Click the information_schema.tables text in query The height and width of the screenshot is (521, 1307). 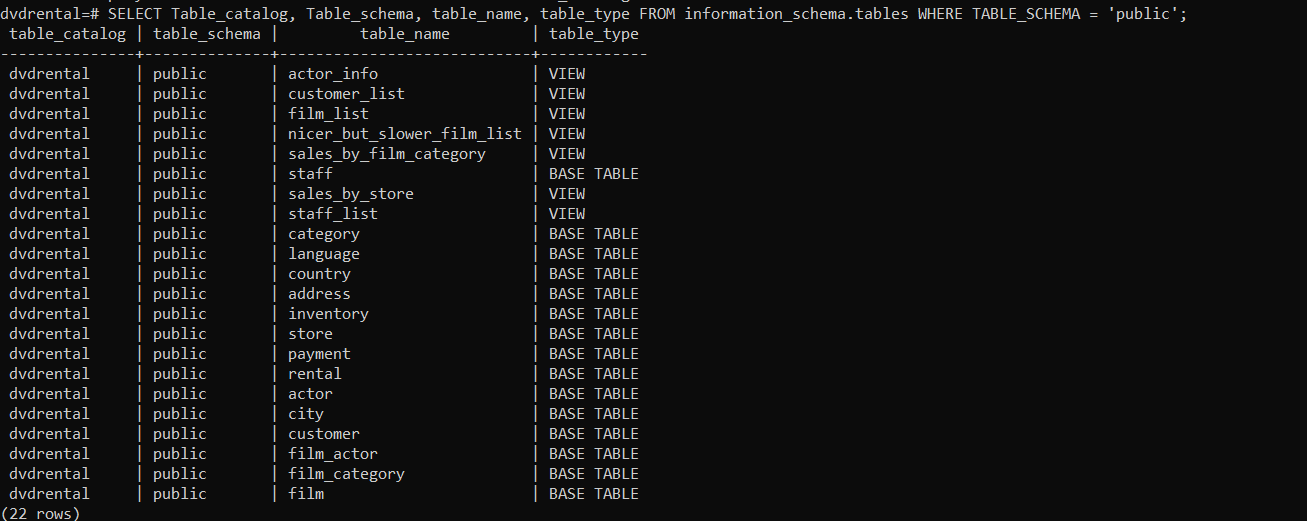[796, 14]
